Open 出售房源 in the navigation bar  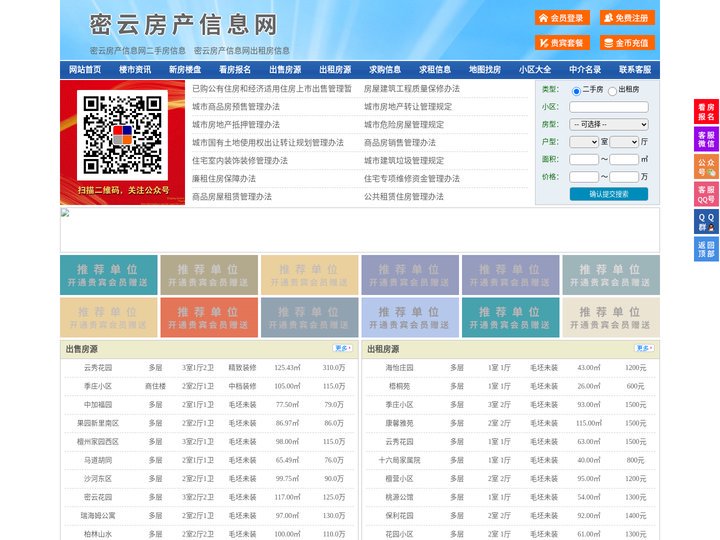pyautogui.click(x=285, y=70)
